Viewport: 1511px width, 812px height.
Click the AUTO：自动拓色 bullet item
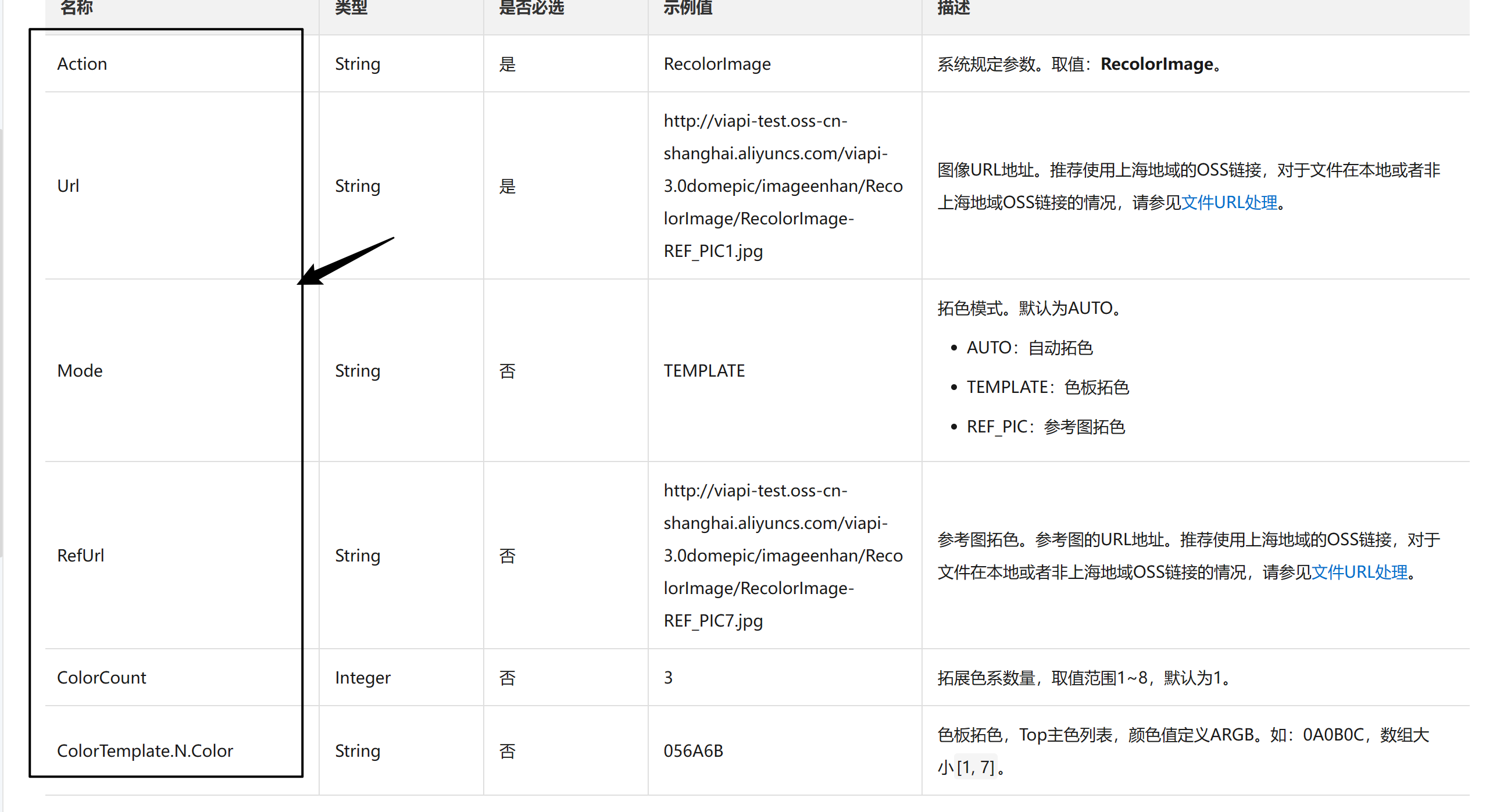click(1030, 348)
